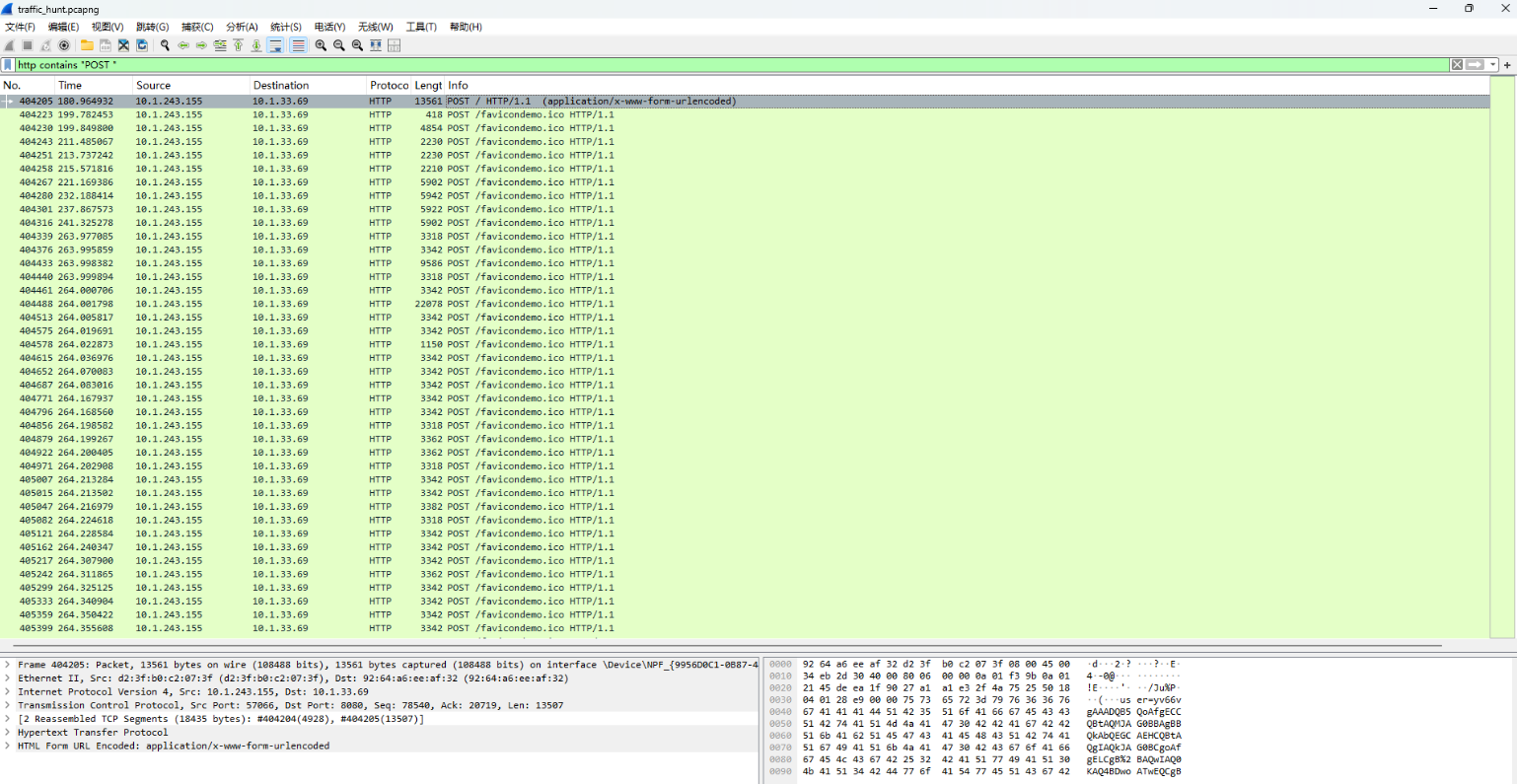Image resolution: width=1517 pixels, height=784 pixels.
Task: Sort packets by No. column
Action: (x=27, y=86)
